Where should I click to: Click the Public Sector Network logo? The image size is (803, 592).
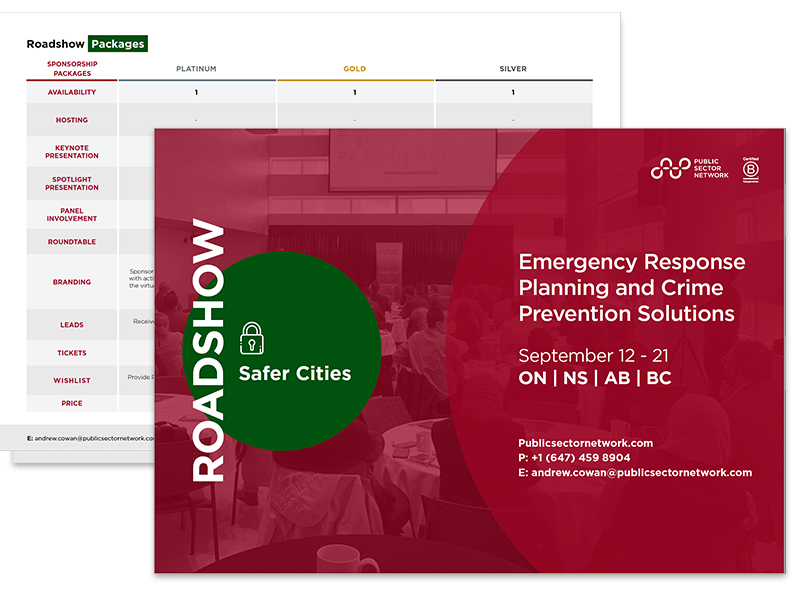click(690, 169)
